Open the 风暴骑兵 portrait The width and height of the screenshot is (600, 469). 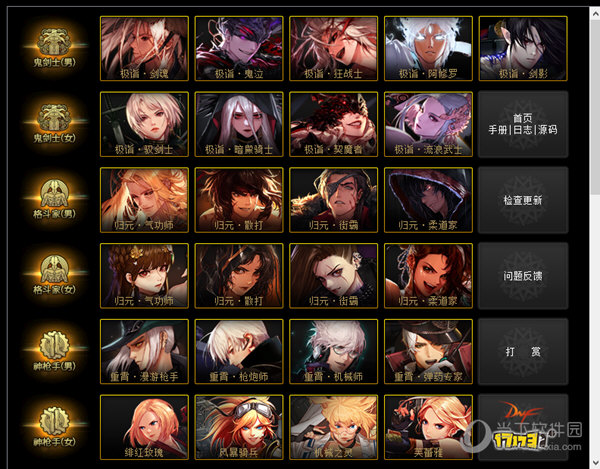239,427
